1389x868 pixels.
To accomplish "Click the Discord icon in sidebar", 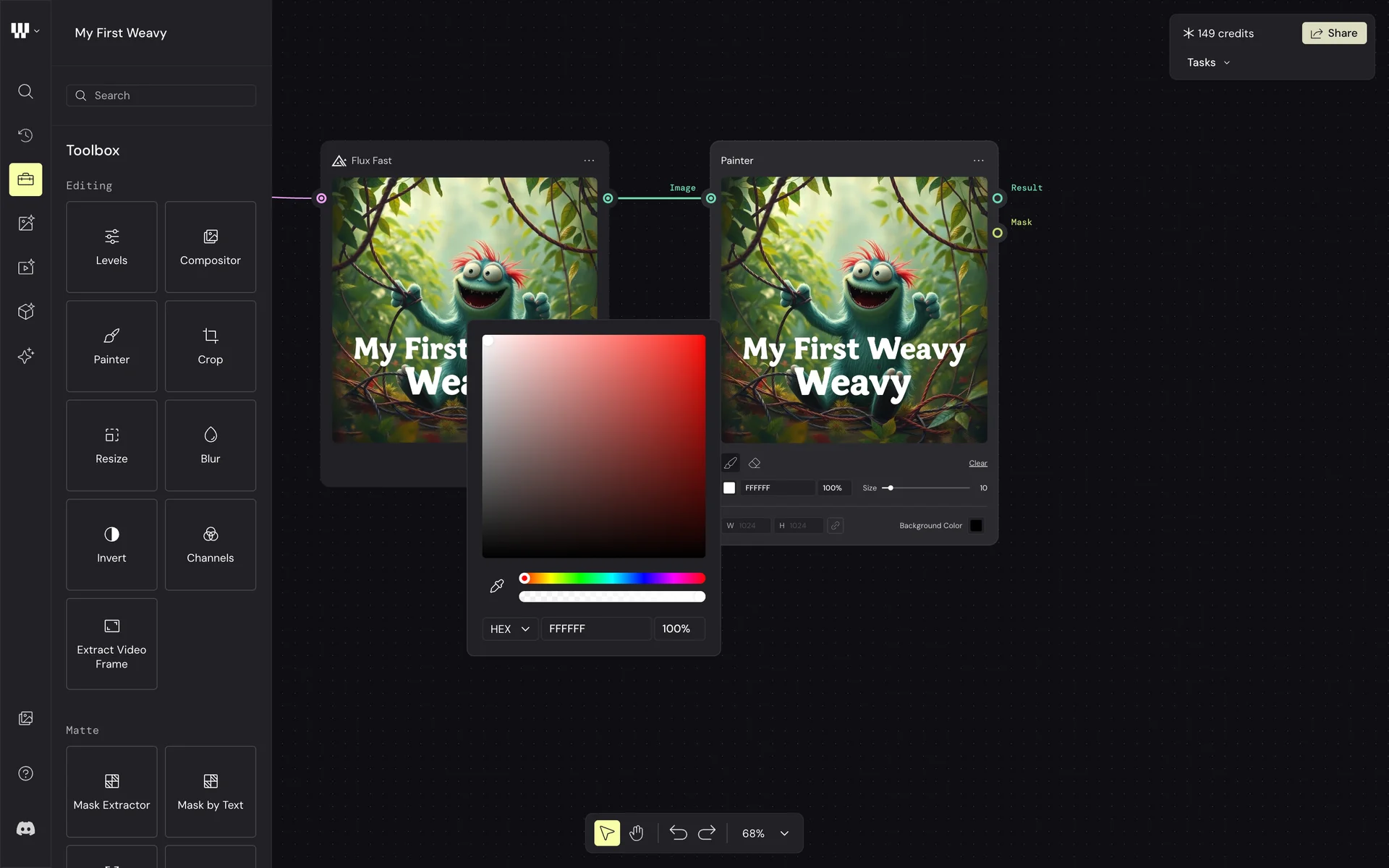I will click(x=25, y=829).
